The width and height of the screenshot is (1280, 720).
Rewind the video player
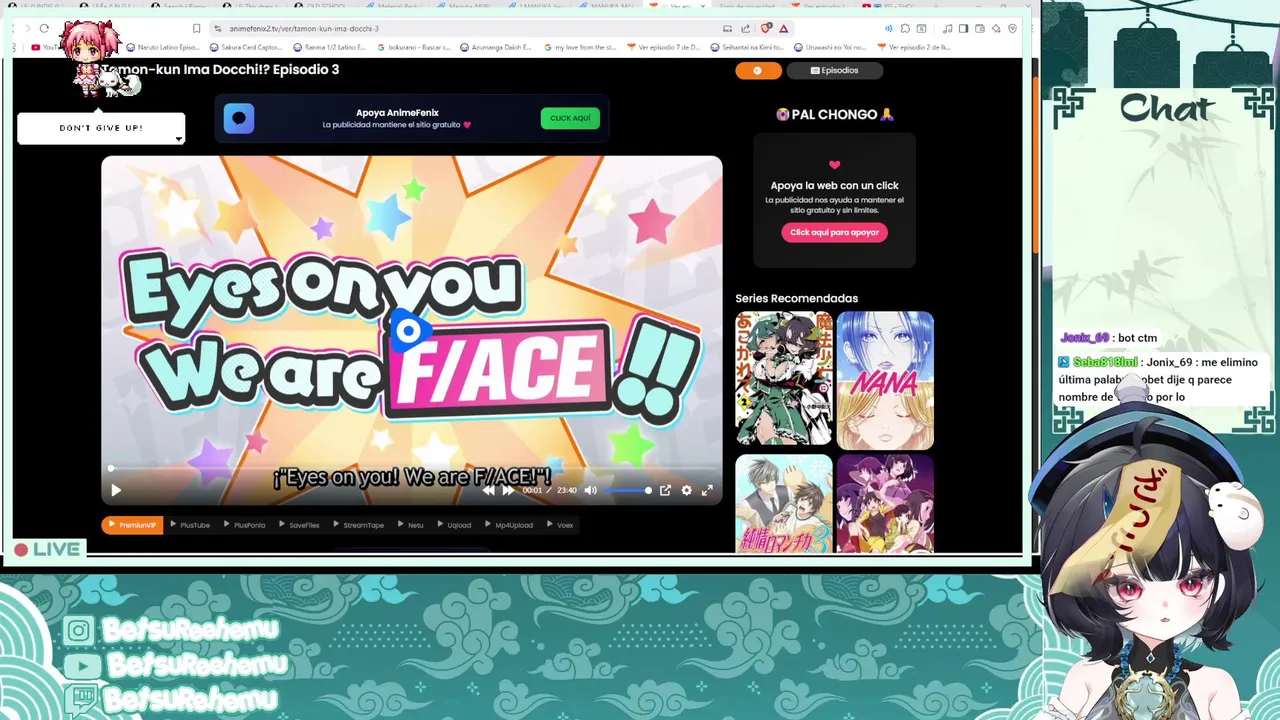point(488,490)
